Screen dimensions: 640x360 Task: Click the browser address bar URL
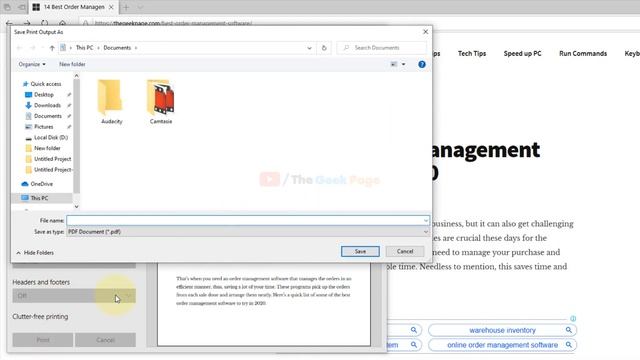(x=173, y=23)
